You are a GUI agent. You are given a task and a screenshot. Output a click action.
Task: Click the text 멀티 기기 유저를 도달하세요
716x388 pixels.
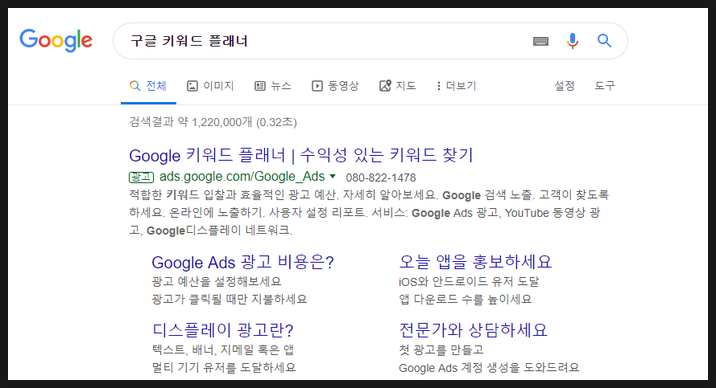224,367
